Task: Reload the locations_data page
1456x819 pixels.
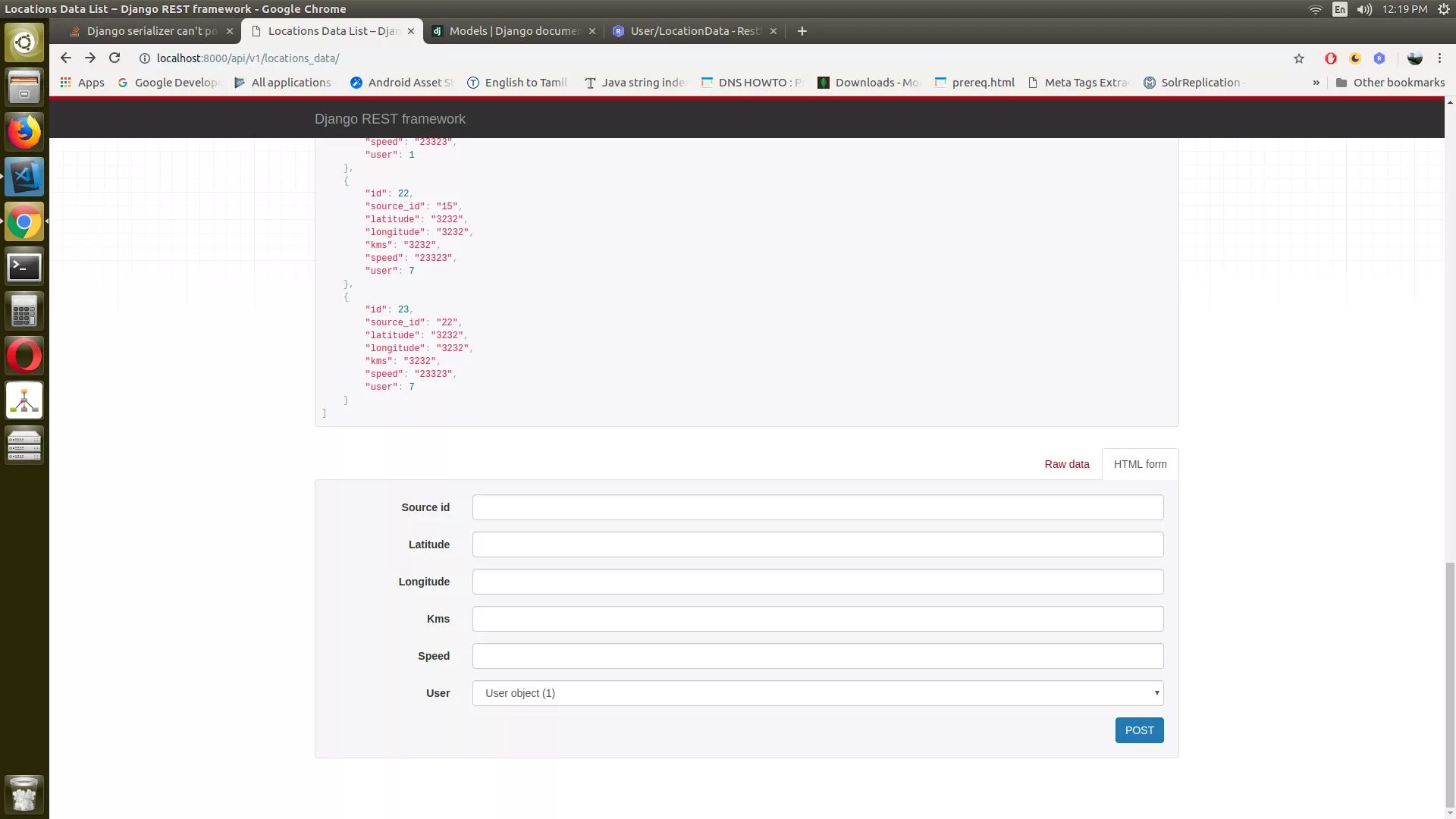Action: coord(115,58)
